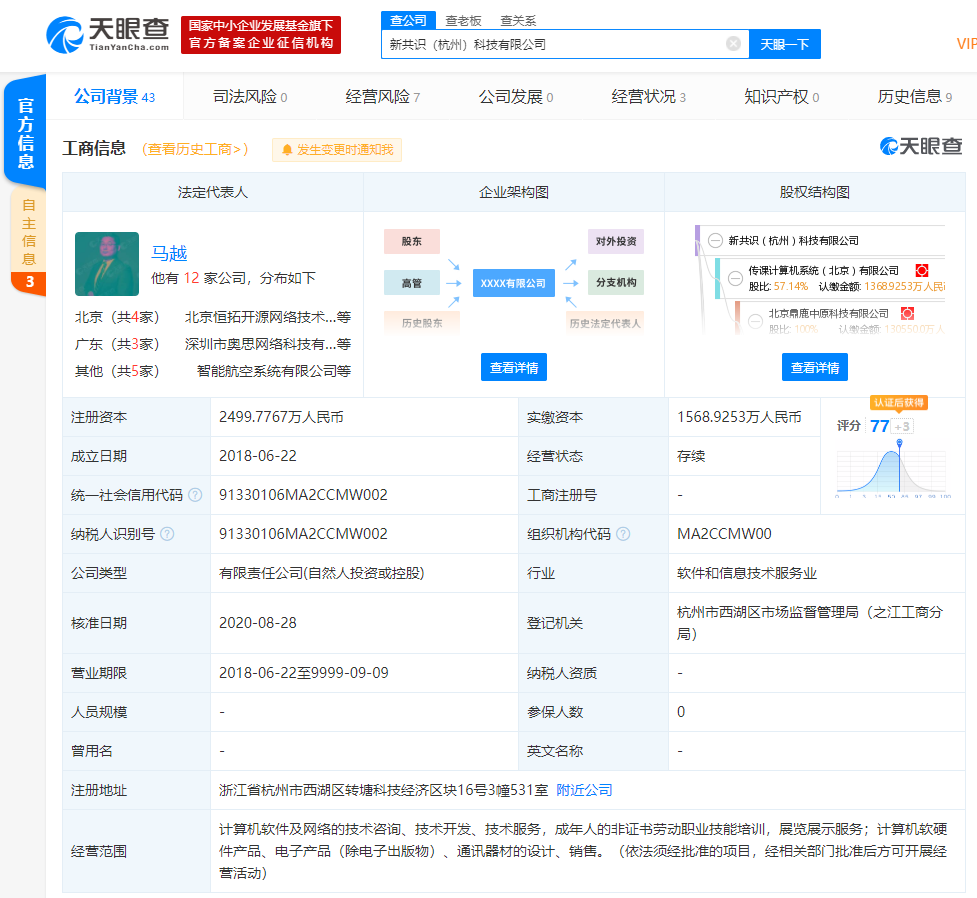Click the TianYanCha logo in the header
The width and height of the screenshot is (977, 898).
pos(108,33)
